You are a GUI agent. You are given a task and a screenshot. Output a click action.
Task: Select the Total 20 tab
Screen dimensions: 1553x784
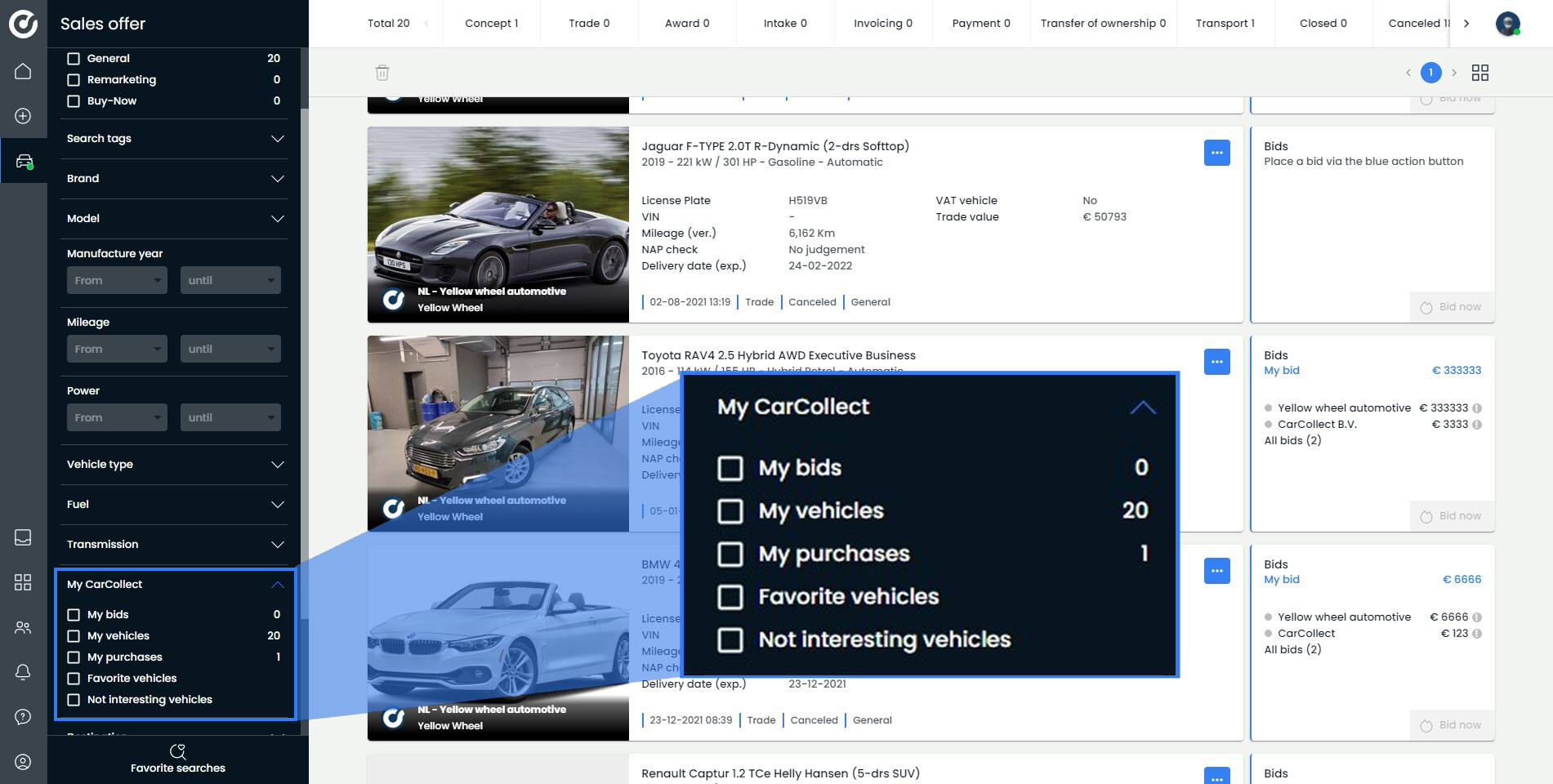coord(388,24)
